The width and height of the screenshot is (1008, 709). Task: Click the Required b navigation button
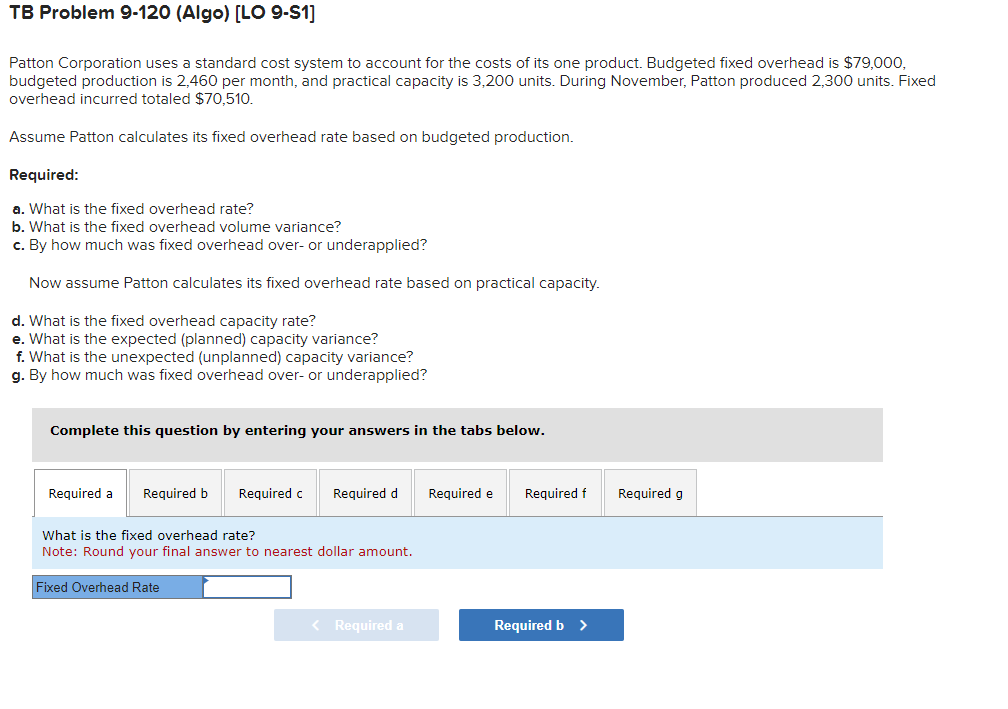tap(541, 624)
